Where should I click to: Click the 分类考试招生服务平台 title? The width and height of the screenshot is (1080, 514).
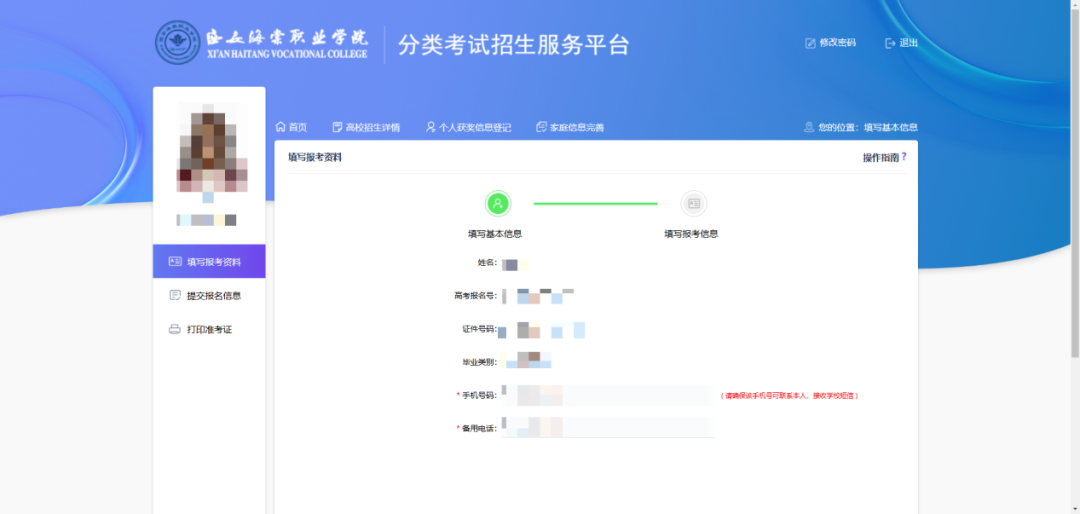514,44
